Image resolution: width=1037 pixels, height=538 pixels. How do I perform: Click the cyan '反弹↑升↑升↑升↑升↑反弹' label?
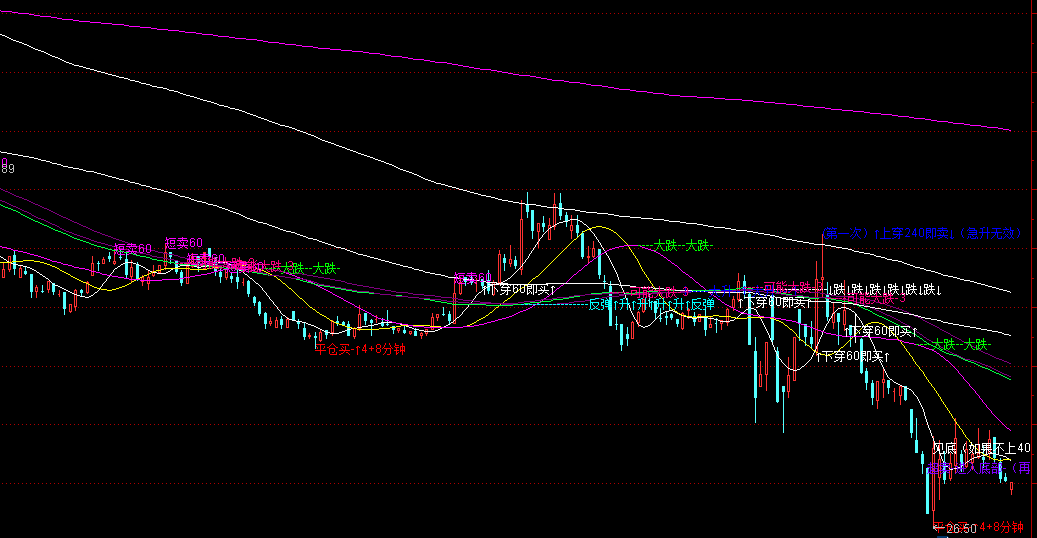651,304
